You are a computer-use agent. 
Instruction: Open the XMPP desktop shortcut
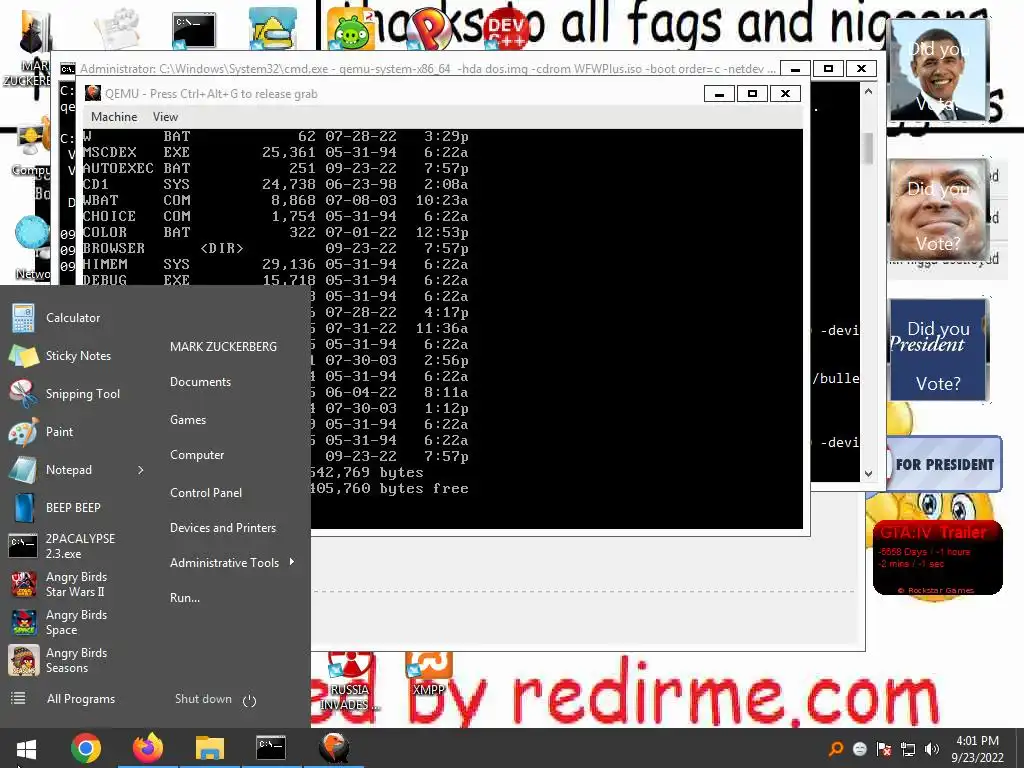tap(428, 673)
